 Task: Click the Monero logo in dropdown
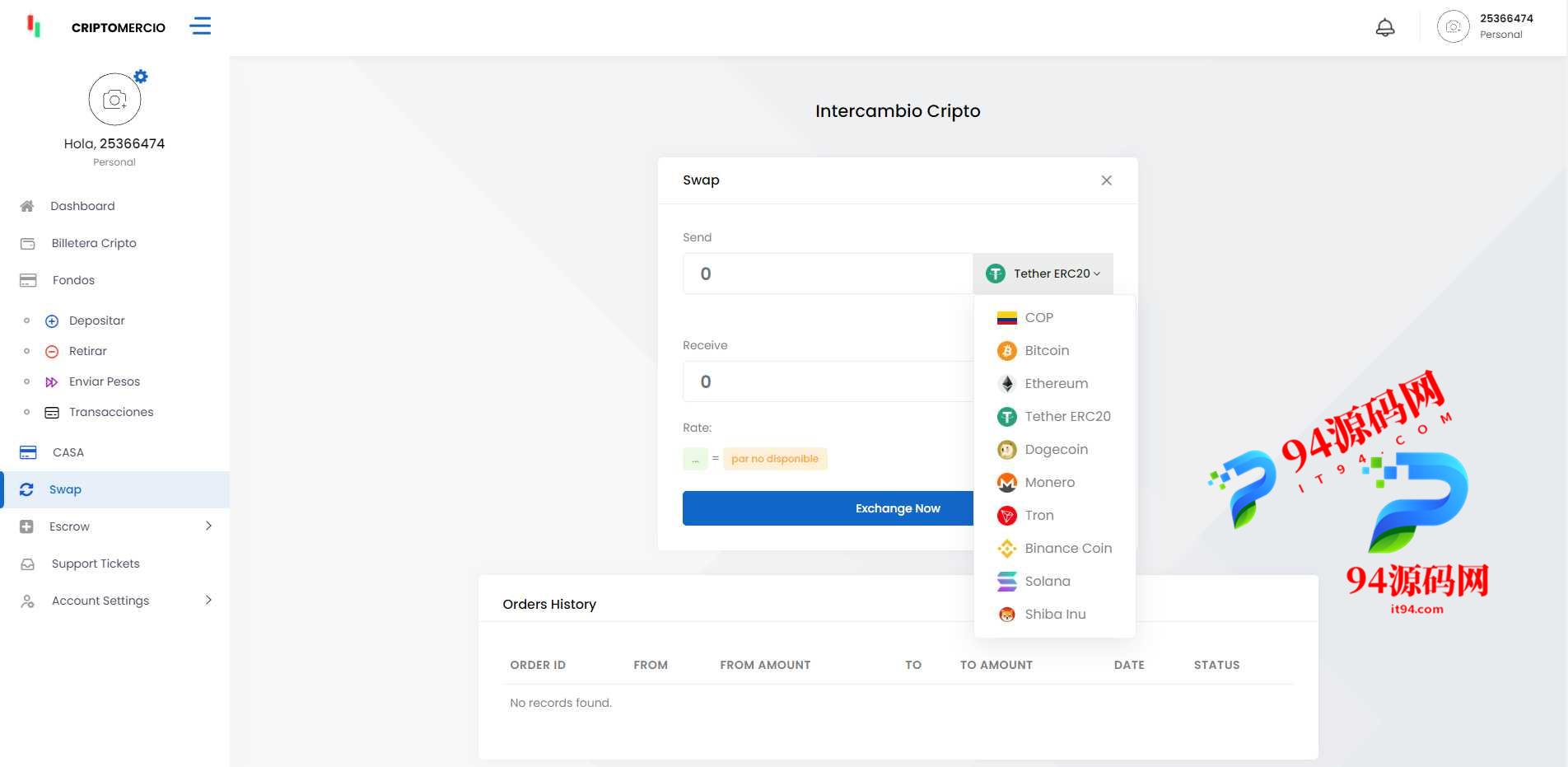(x=1007, y=483)
